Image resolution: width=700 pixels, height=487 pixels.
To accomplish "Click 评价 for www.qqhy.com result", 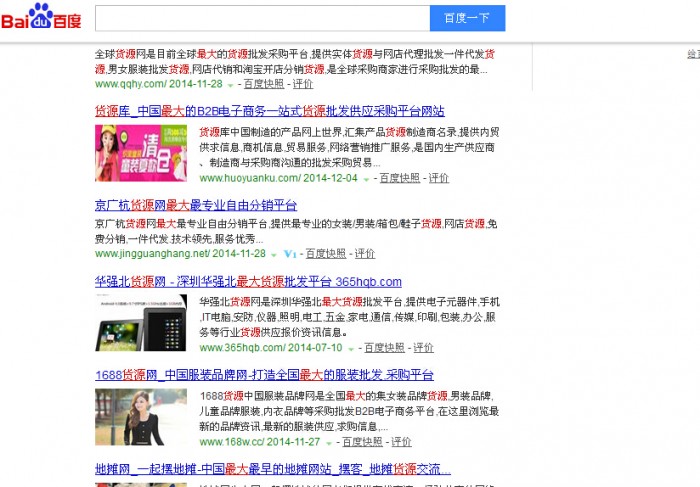I will (x=303, y=84).
